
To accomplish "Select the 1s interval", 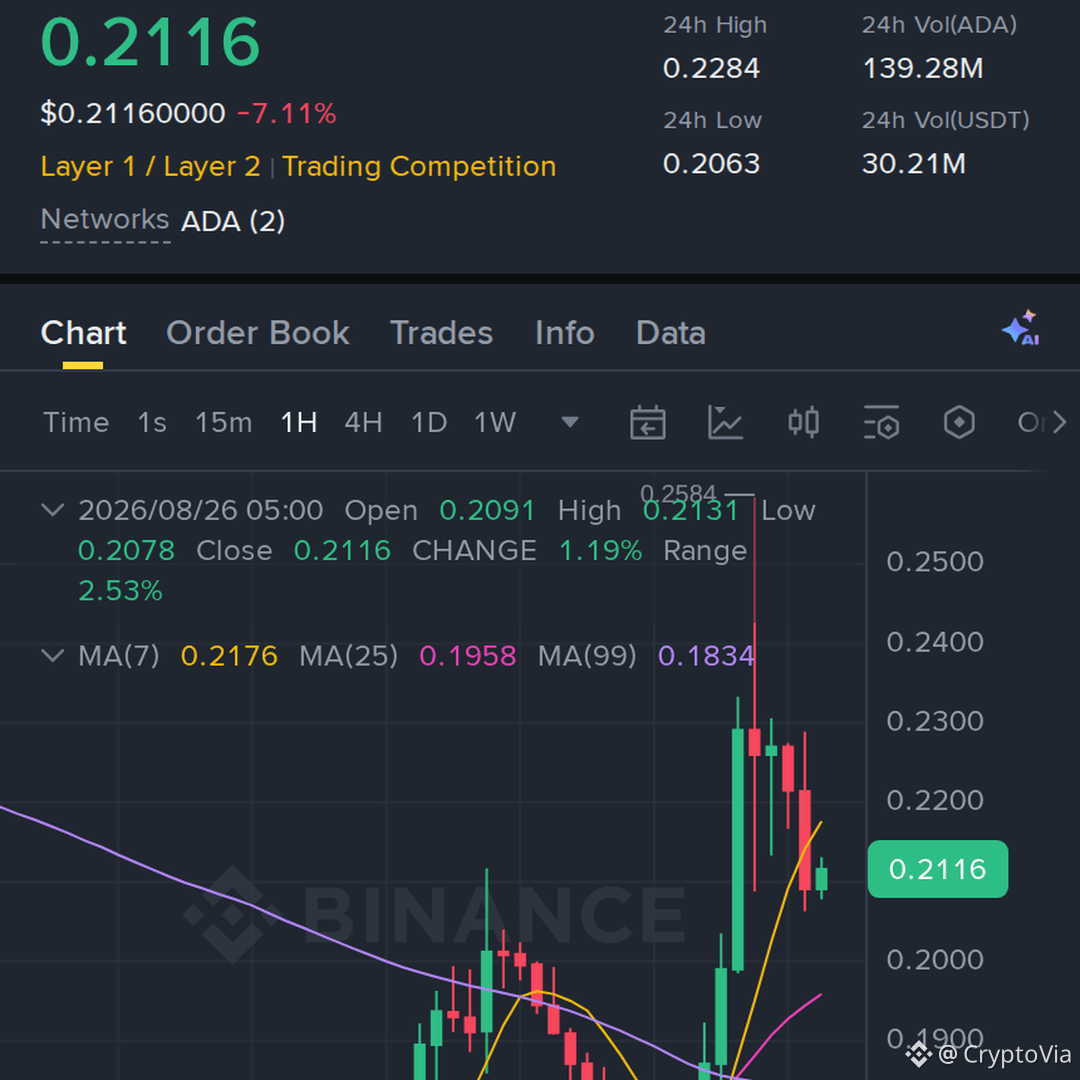I will [x=152, y=422].
